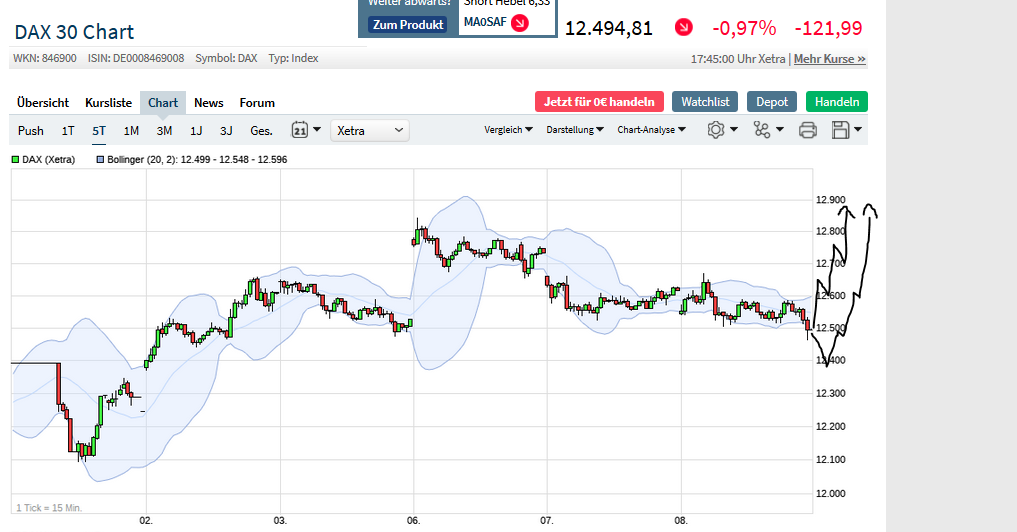This screenshot has height=532, width=1017.
Task: Click the 08. date axis label
Action: point(680,520)
